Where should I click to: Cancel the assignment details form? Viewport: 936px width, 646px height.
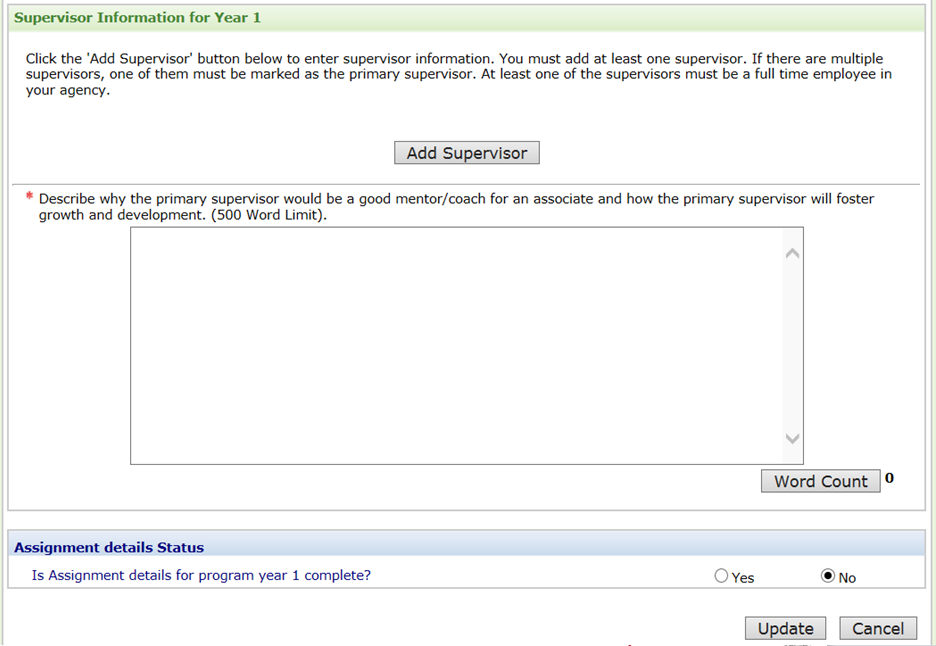coord(878,628)
